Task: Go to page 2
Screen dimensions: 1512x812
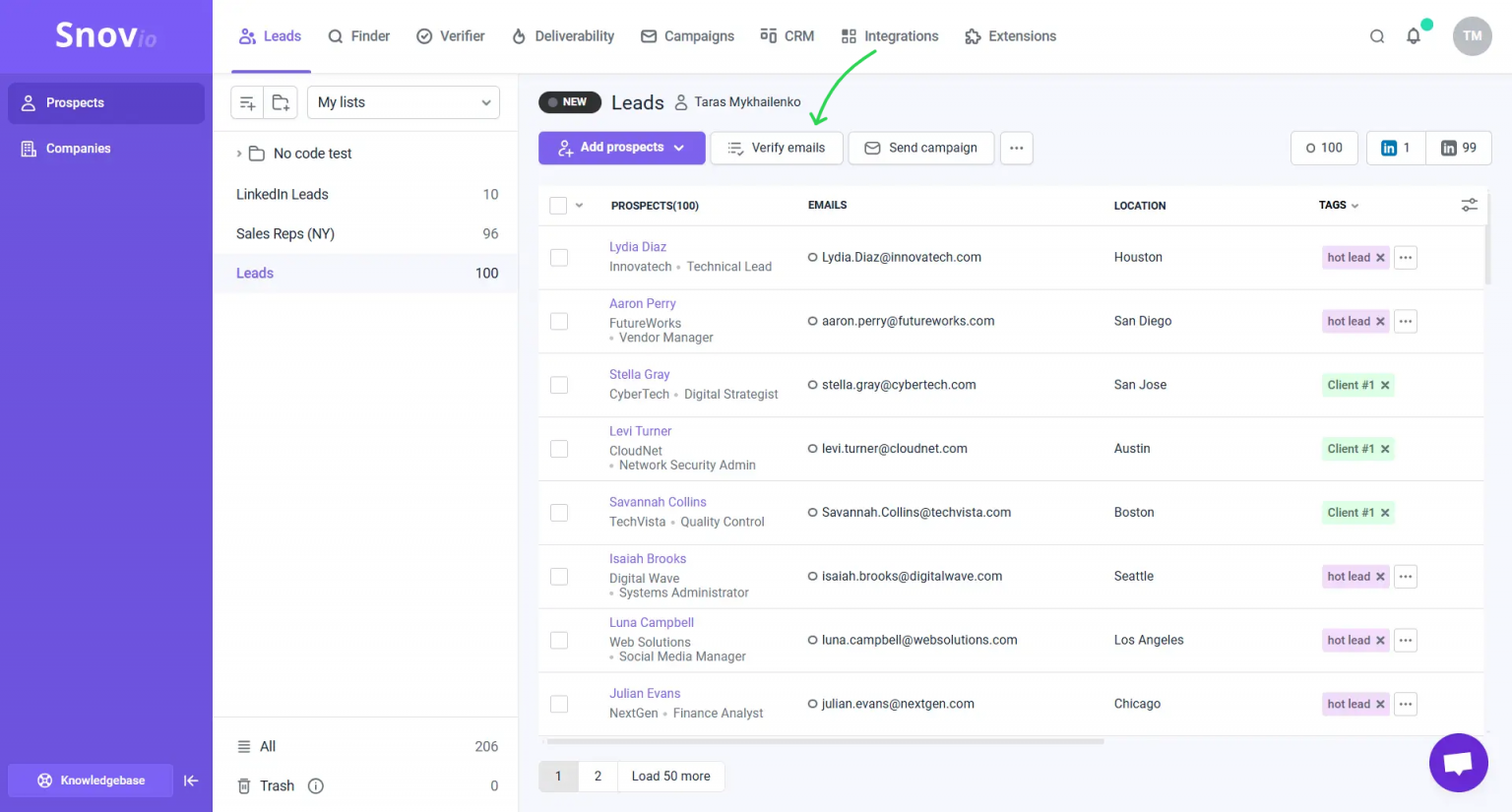Action: click(x=598, y=777)
